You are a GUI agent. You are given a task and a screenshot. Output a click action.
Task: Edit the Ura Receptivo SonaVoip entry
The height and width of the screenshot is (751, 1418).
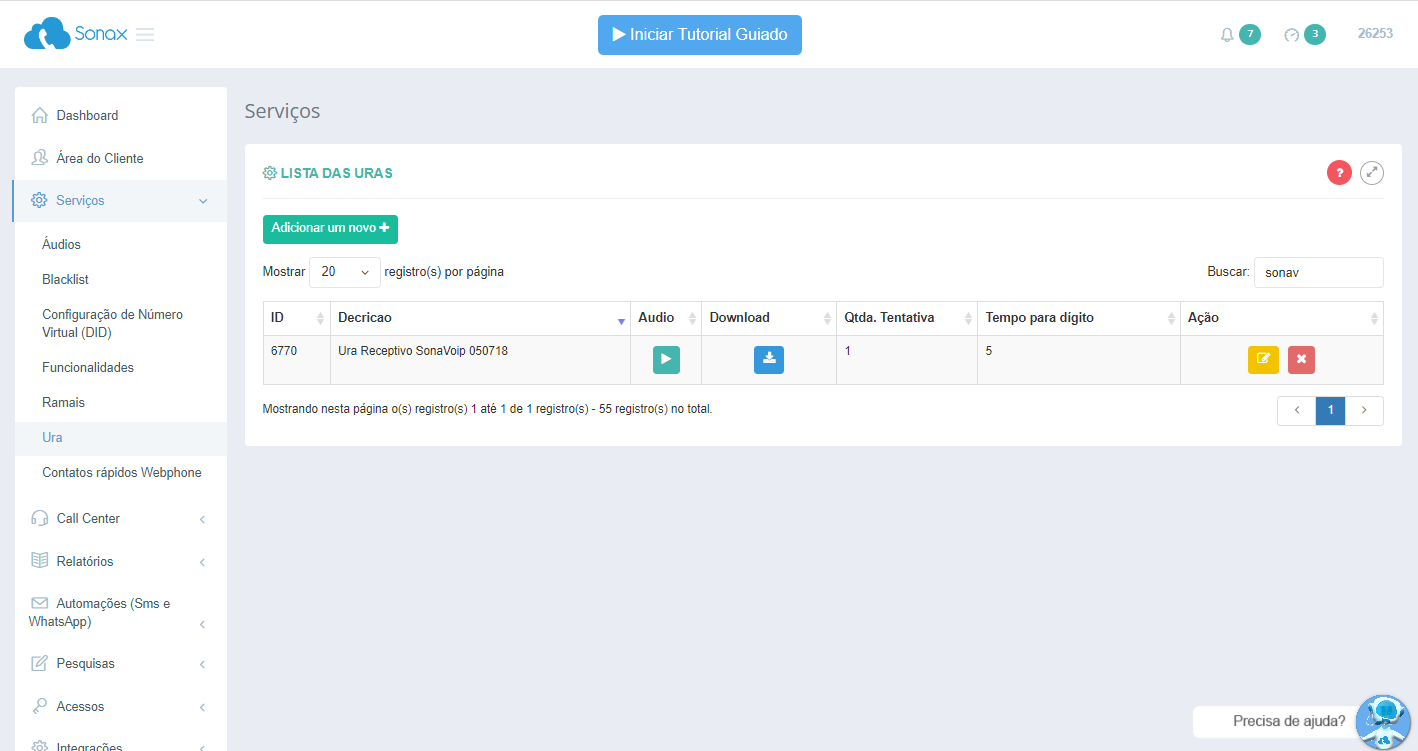[1263, 360]
